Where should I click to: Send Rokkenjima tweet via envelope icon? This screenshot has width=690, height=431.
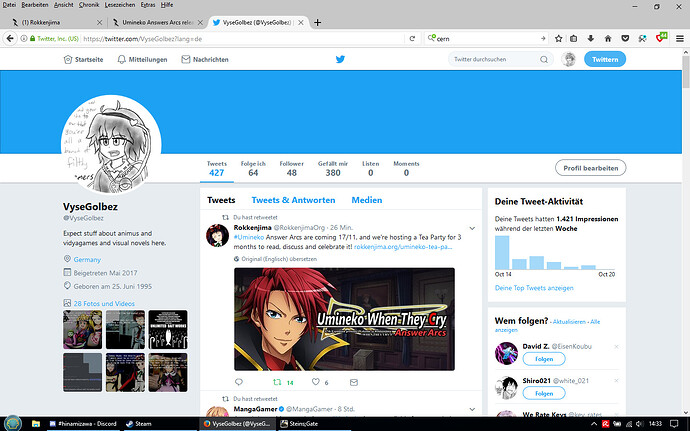(x=354, y=382)
